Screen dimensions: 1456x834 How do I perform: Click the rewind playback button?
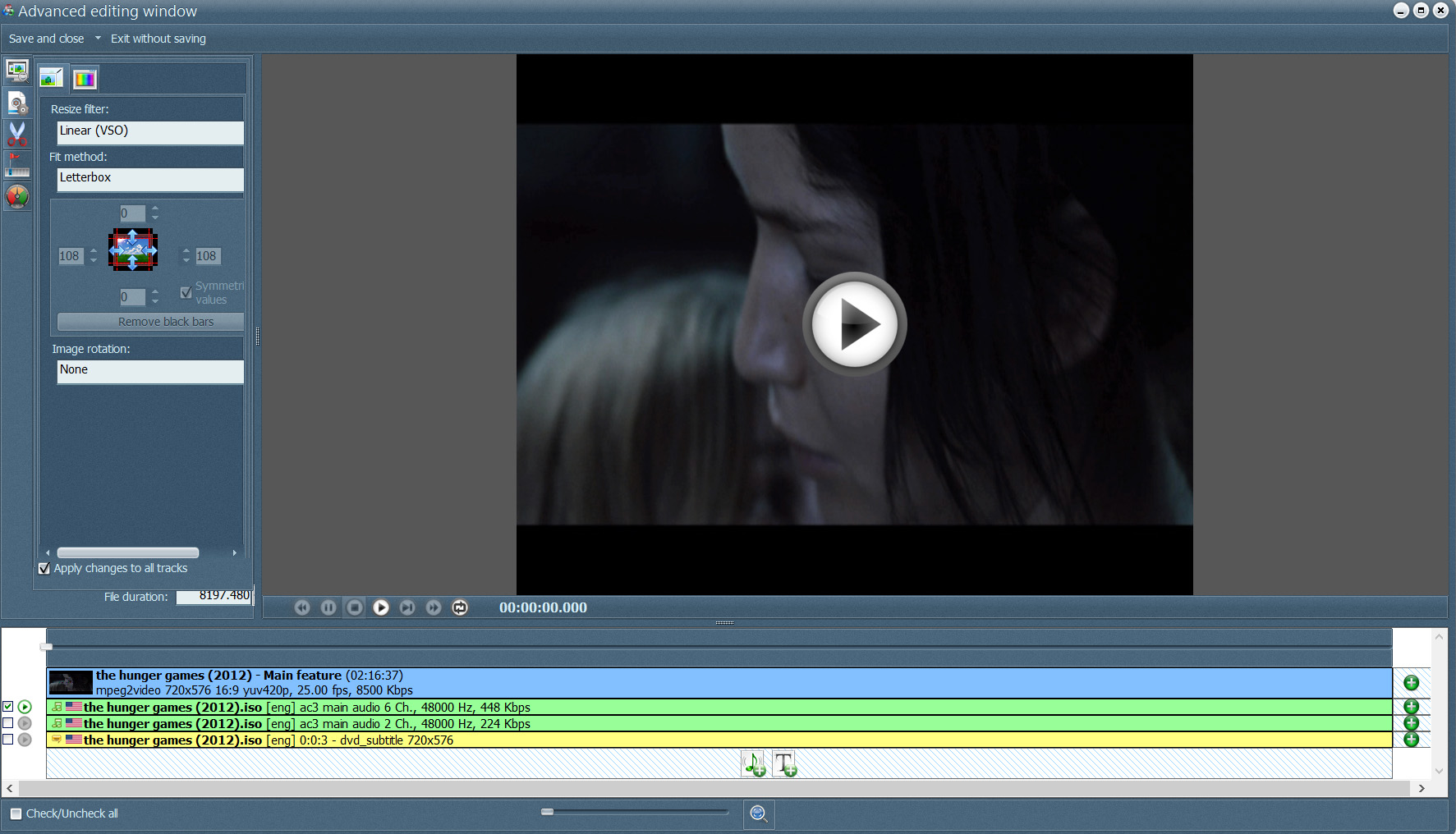[x=302, y=607]
